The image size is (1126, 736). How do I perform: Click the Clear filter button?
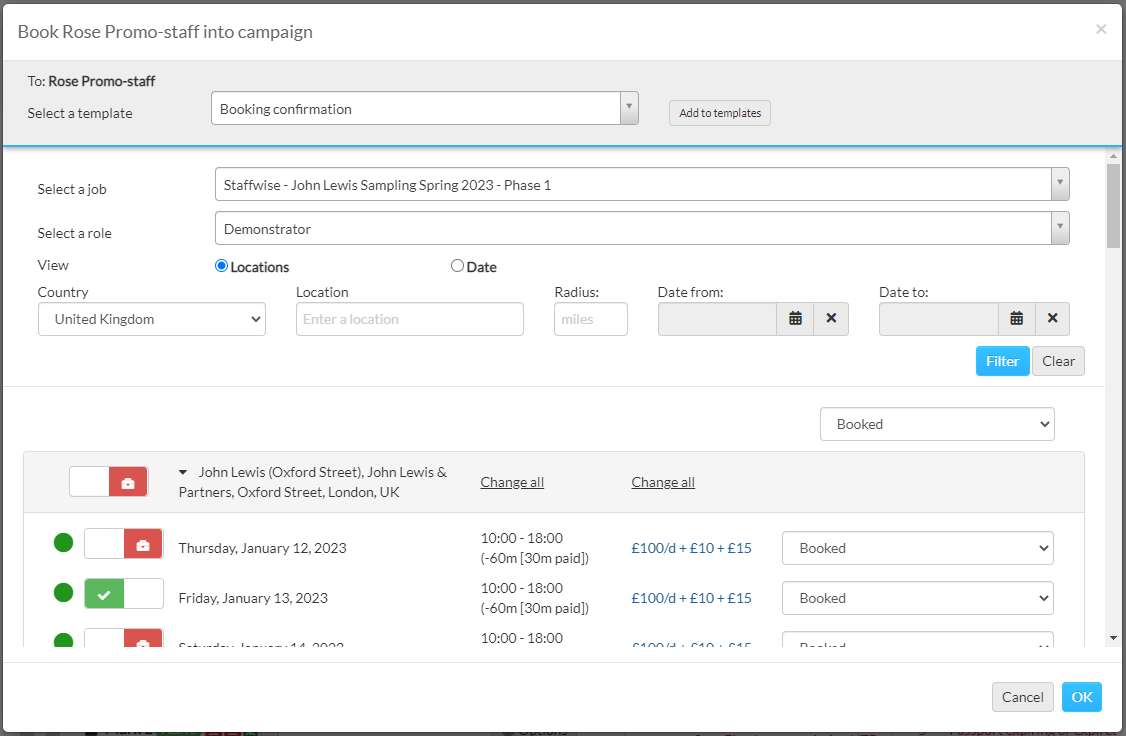click(1058, 361)
